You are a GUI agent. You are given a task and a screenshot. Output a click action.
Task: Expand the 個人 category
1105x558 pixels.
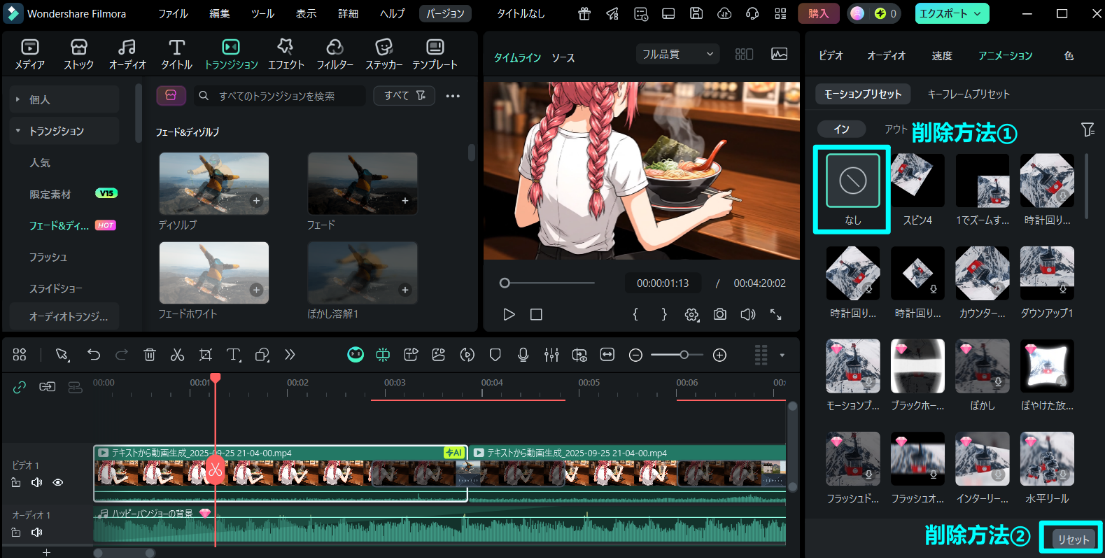click(x=64, y=99)
